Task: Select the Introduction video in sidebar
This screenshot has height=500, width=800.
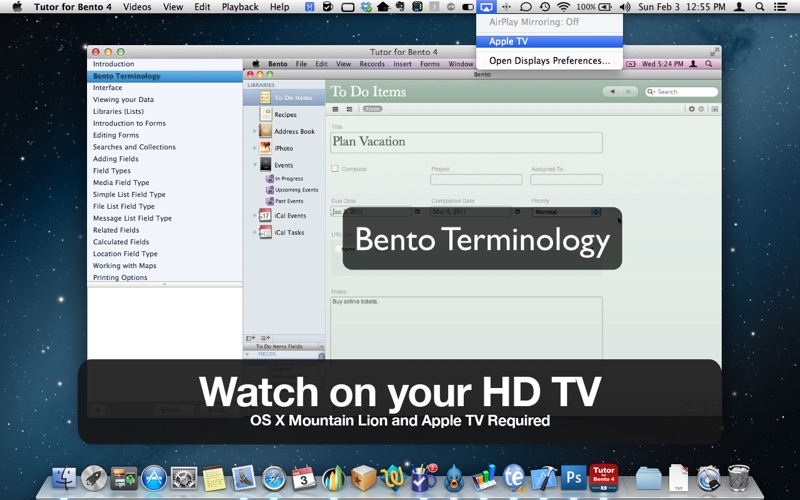Action: 164,64
